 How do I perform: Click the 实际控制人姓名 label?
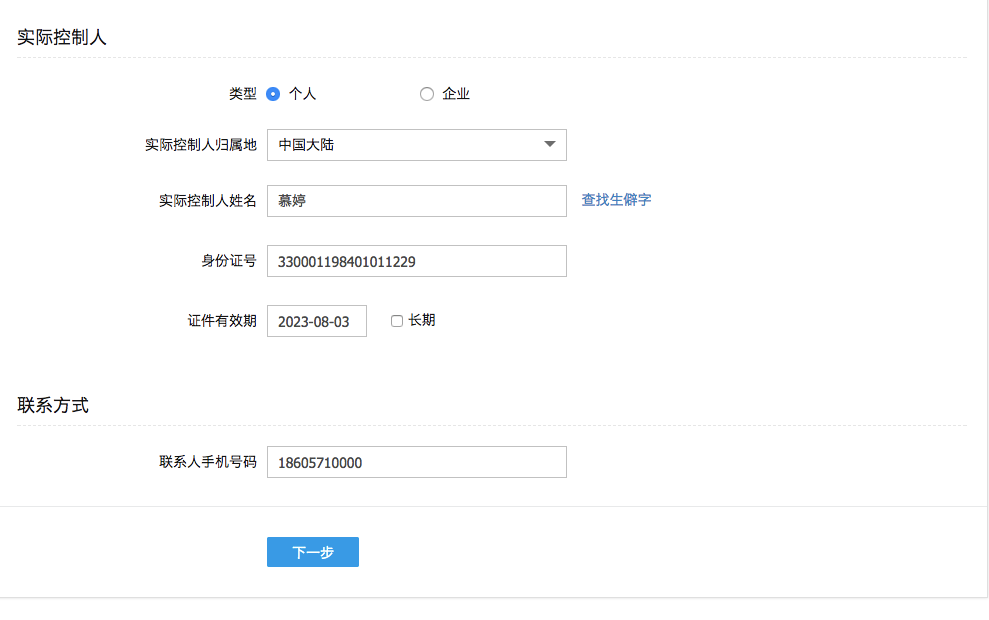click(208, 201)
